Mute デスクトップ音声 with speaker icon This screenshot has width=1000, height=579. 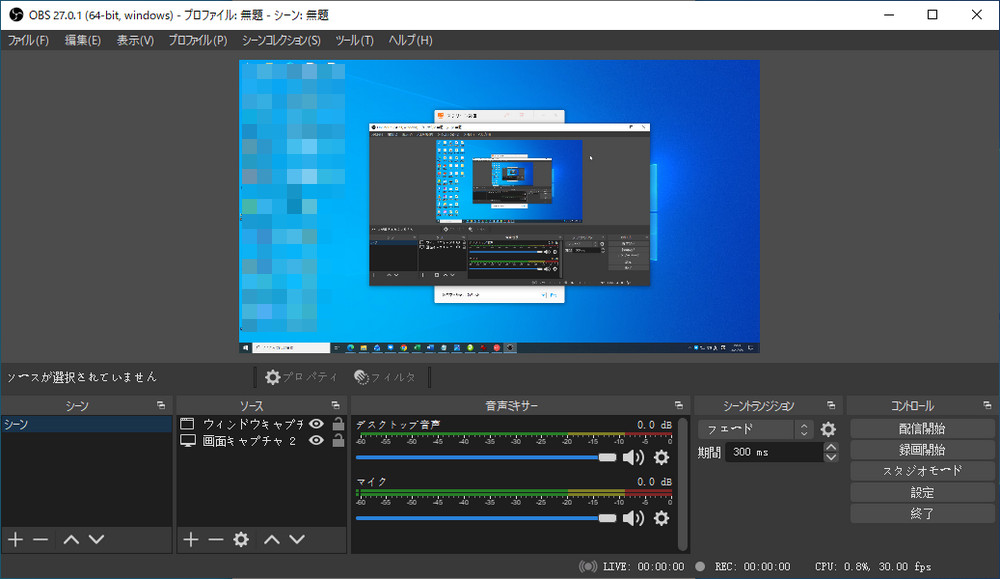click(633, 457)
